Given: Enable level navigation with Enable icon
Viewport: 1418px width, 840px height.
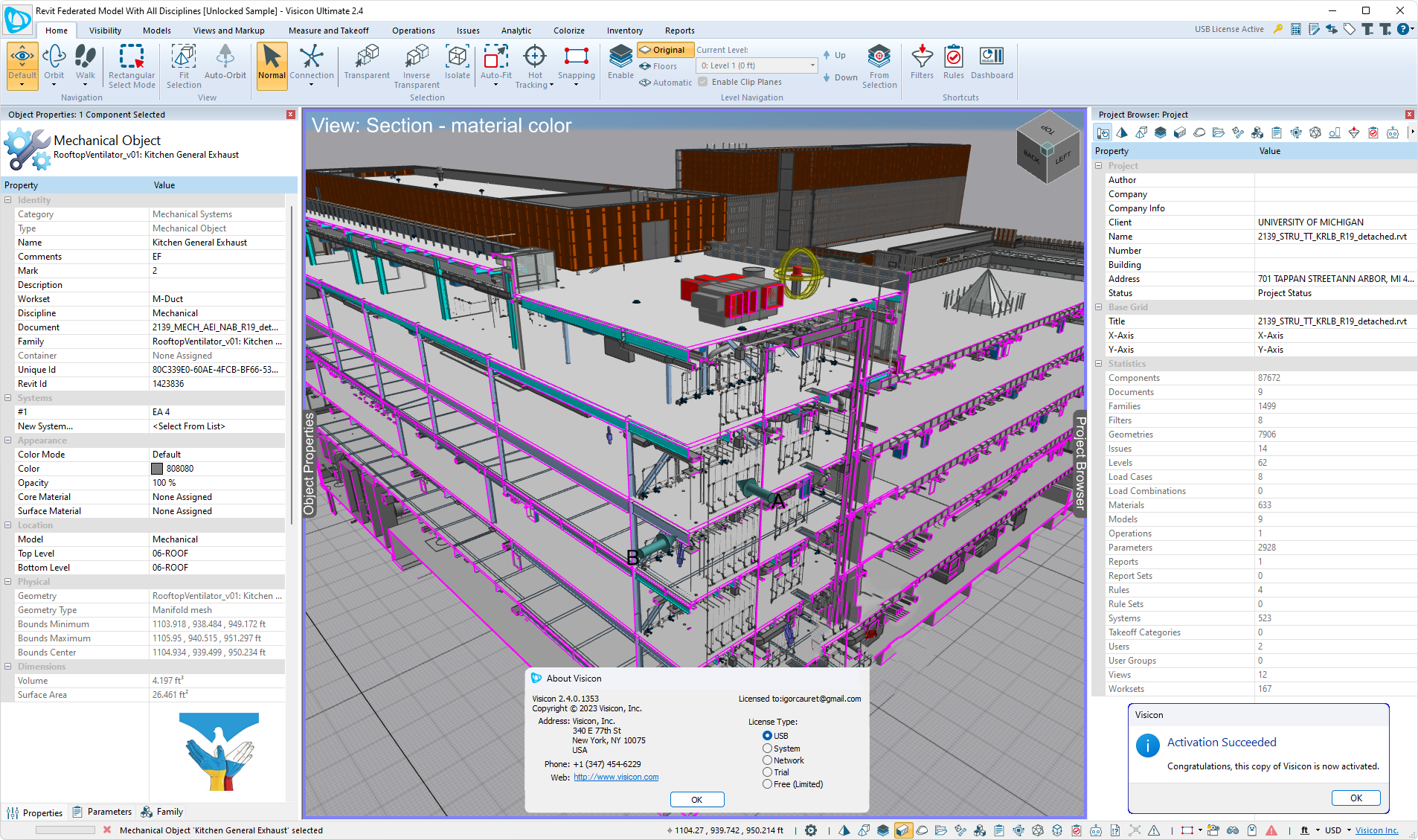Looking at the screenshot, I should [x=620, y=62].
